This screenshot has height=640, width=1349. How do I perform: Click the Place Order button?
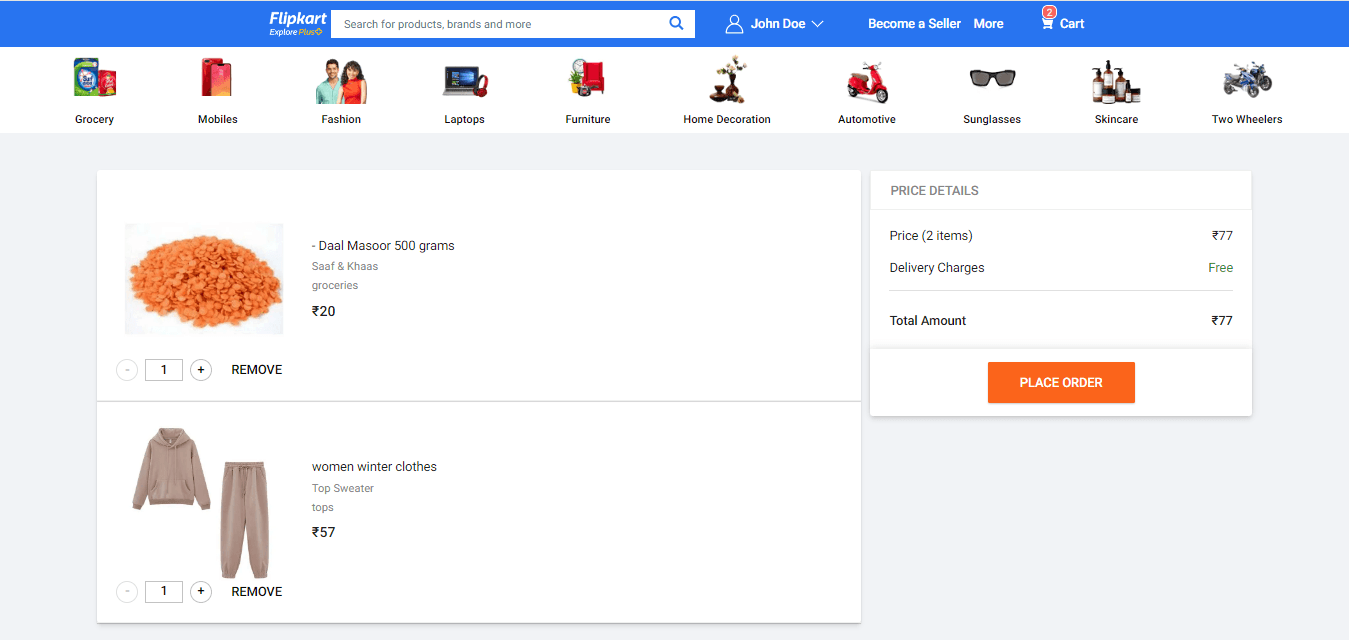coord(1061,383)
